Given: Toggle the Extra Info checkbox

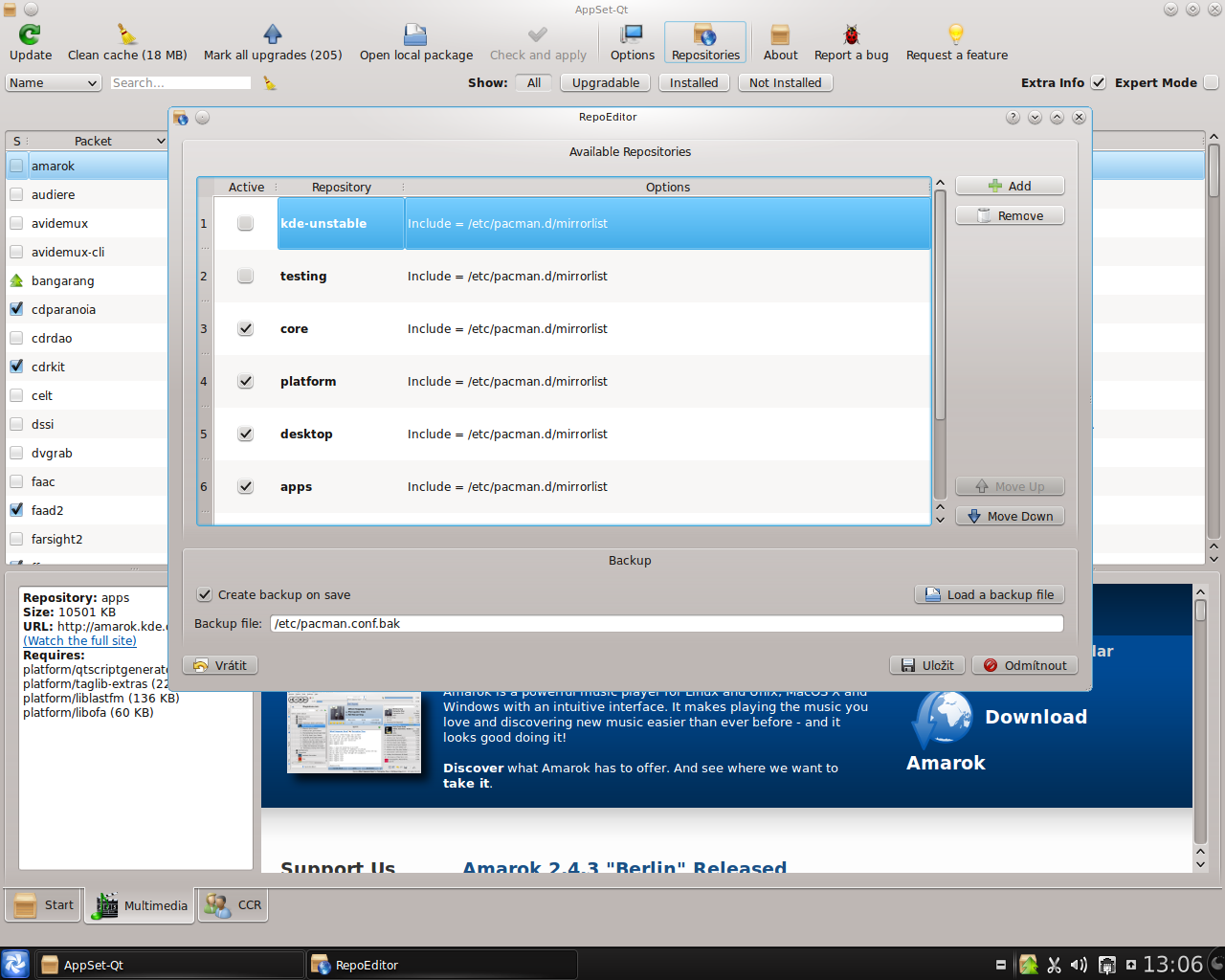Looking at the screenshot, I should click(1099, 82).
